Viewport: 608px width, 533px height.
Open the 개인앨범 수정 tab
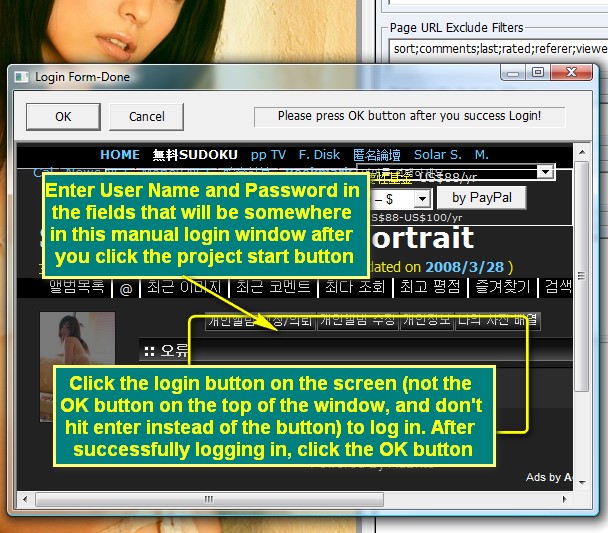click(x=358, y=321)
